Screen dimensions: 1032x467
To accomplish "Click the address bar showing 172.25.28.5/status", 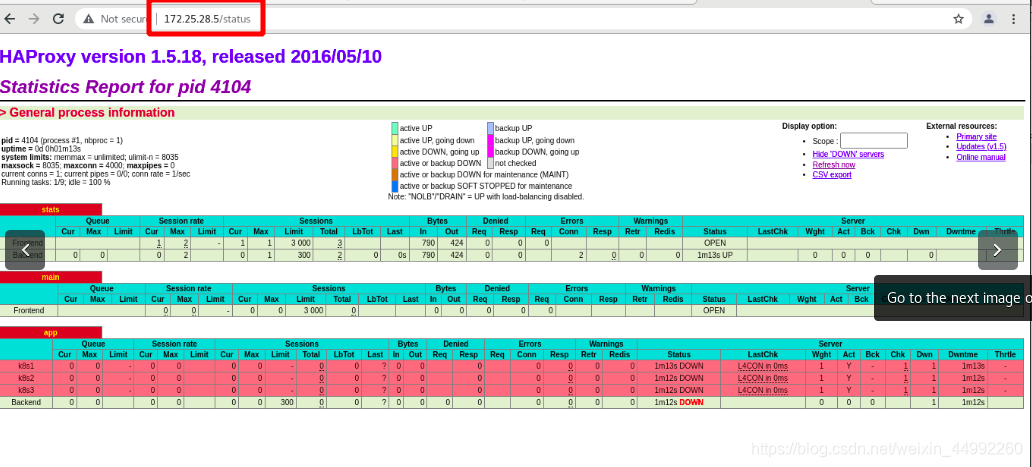I will pos(207,19).
